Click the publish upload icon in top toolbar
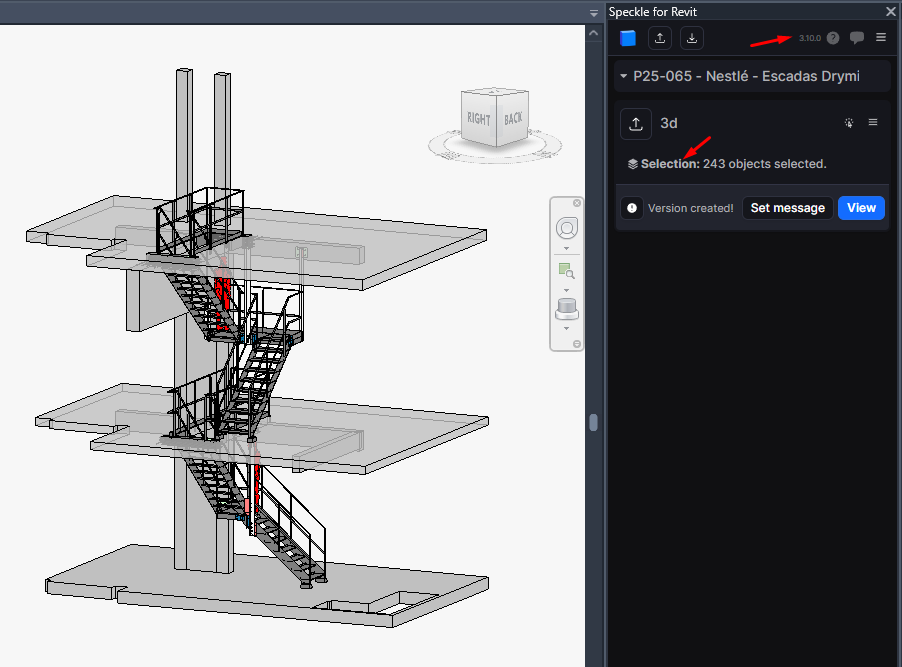Screen dimensions: 902x667 point(660,38)
